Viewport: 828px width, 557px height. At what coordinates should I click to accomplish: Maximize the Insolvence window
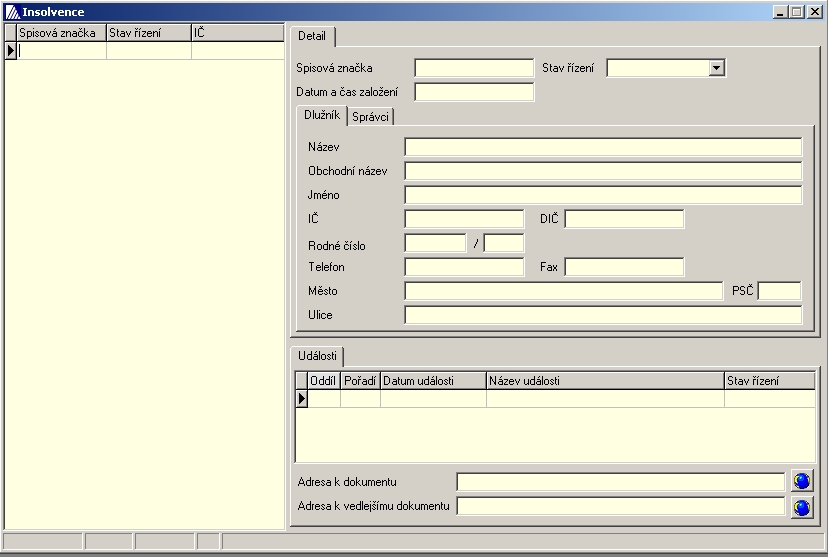[797, 12]
